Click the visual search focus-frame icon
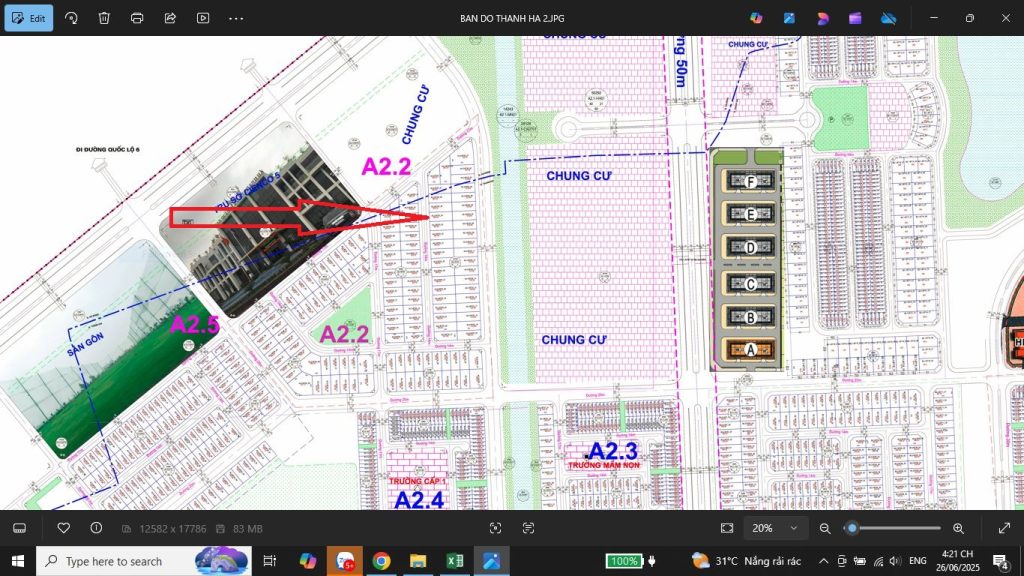The height and width of the screenshot is (576, 1024). pyautogui.click(x=496, y=528)
